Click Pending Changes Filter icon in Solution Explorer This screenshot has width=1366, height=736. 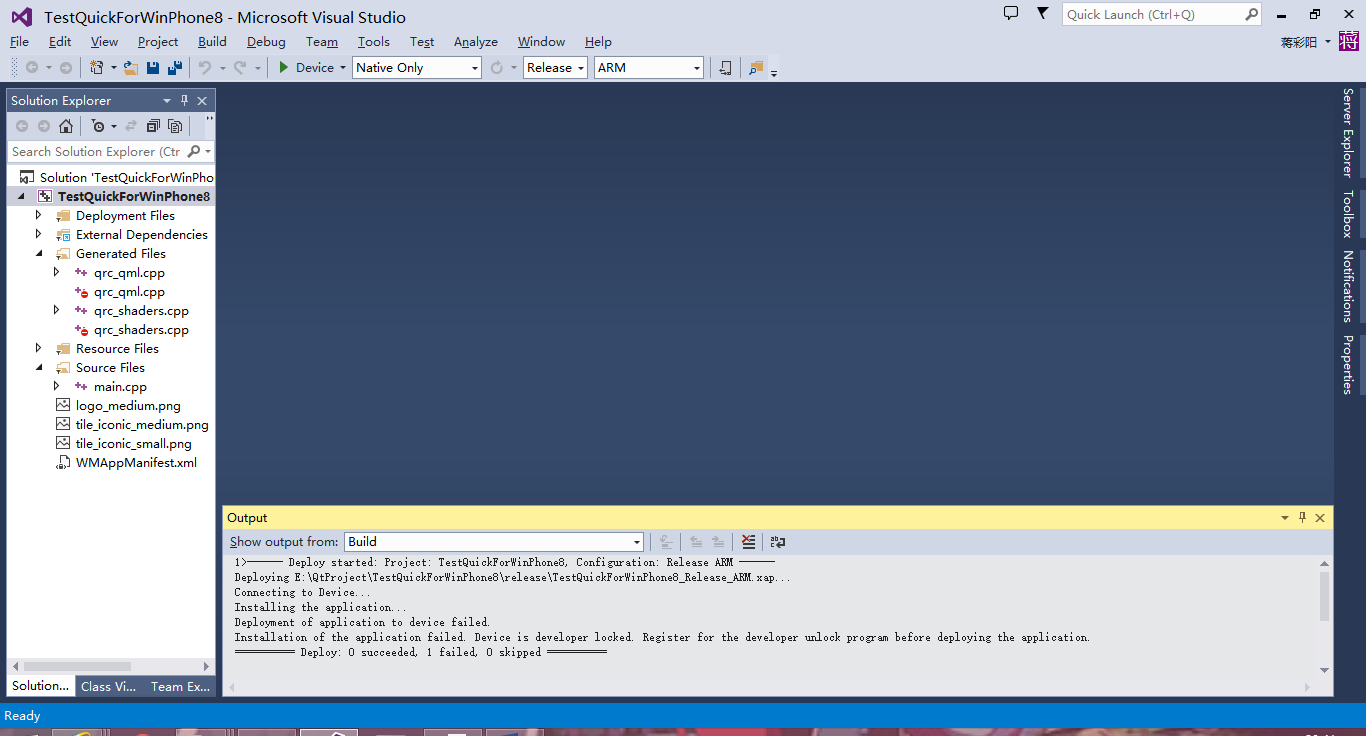click(98, 126)
